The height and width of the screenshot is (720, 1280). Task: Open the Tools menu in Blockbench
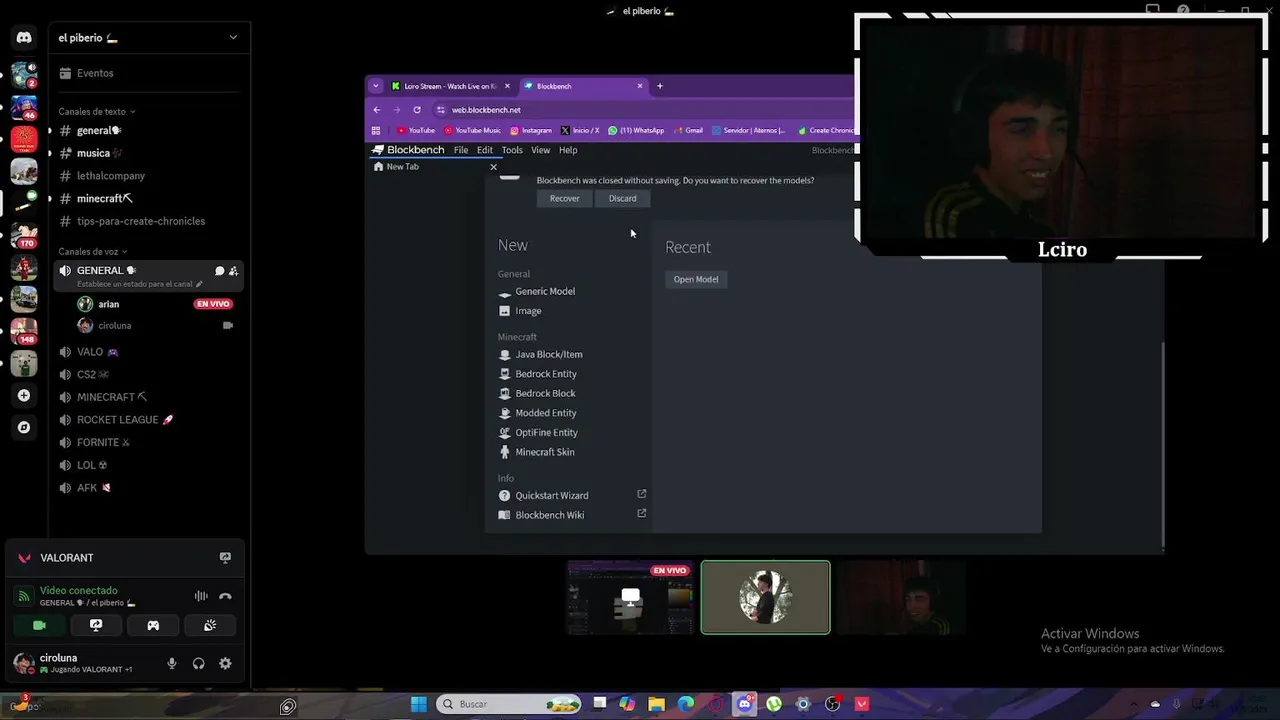512,150
